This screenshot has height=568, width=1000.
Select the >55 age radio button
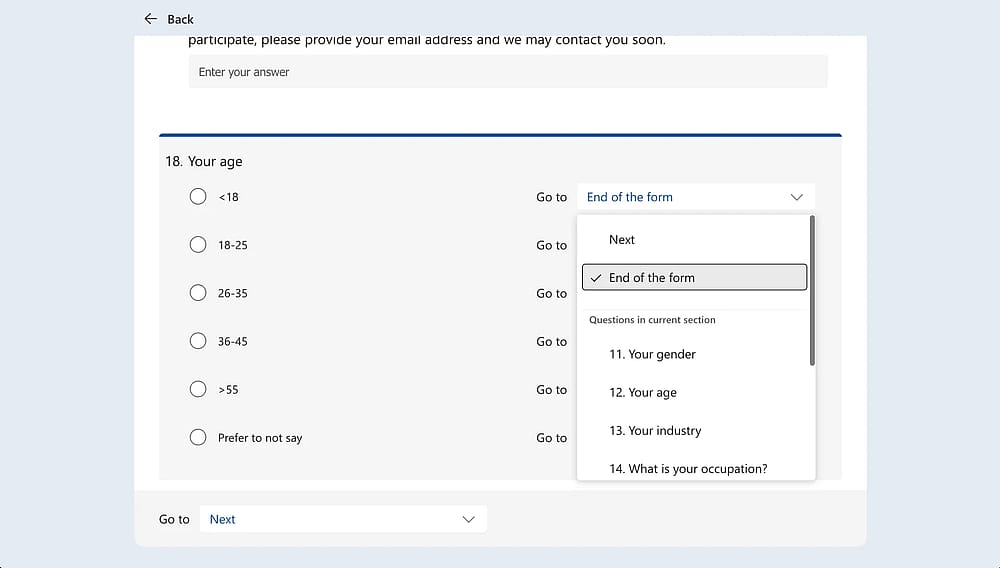coord(198,389)
